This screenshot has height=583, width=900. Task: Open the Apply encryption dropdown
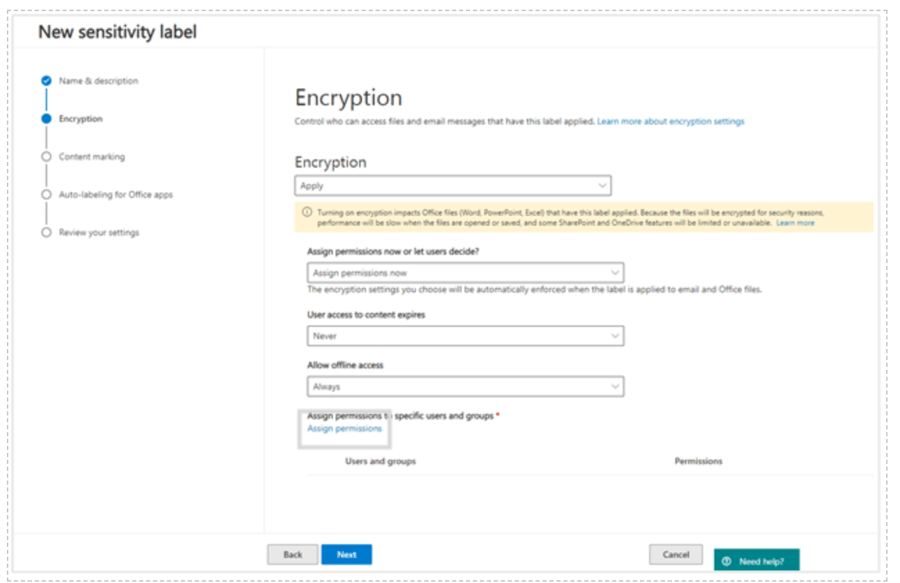click(452, 185)
